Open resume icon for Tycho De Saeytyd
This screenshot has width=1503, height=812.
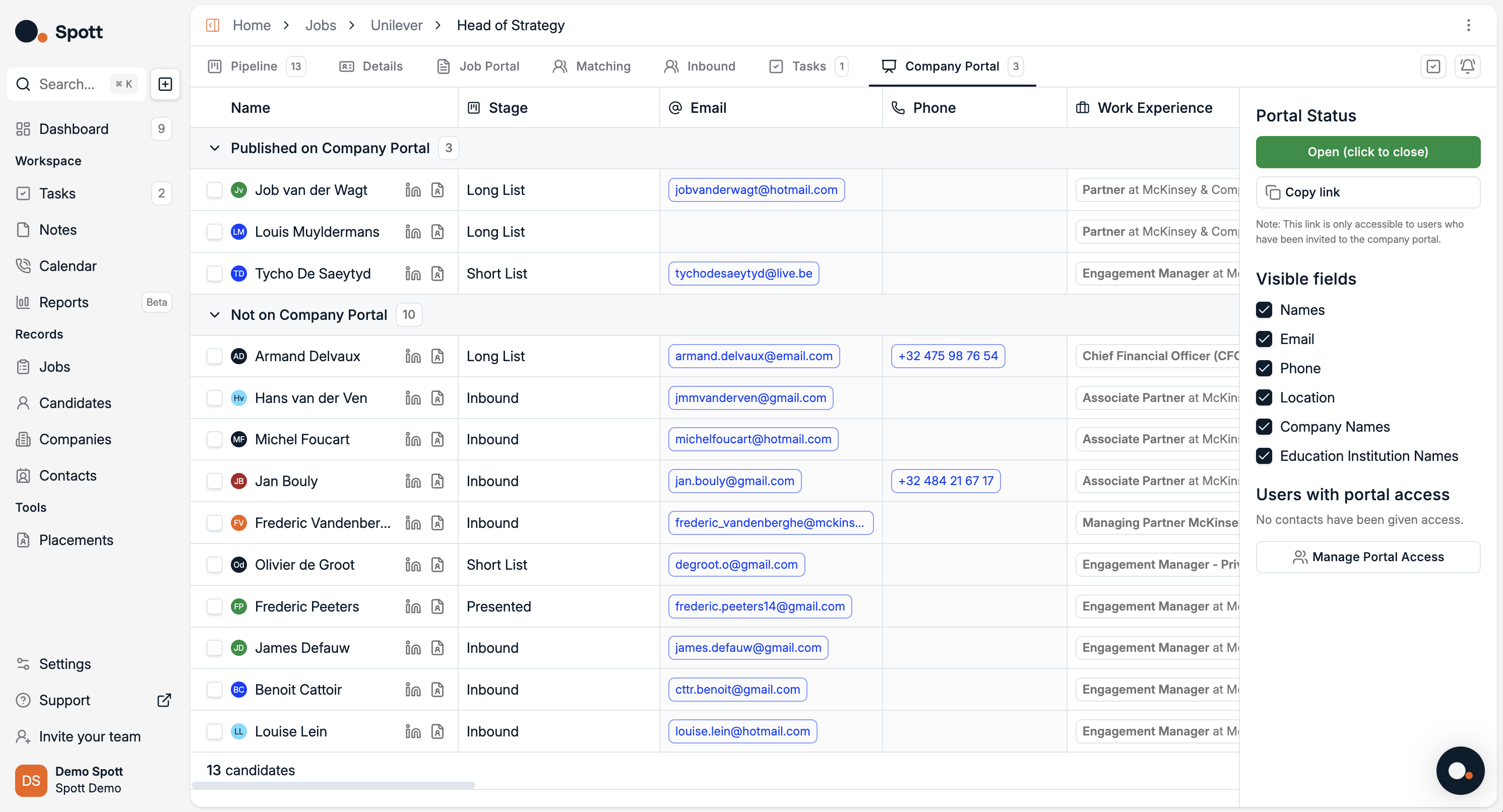point(437,274)
